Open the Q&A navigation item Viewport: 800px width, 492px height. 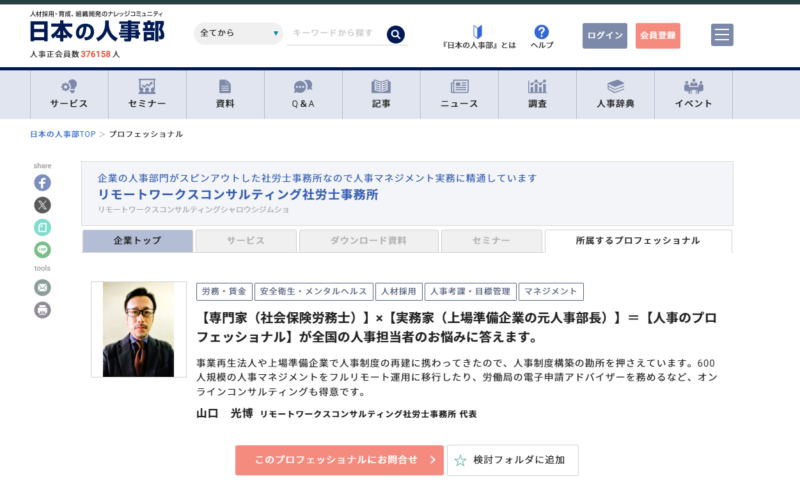coord(303,94)
